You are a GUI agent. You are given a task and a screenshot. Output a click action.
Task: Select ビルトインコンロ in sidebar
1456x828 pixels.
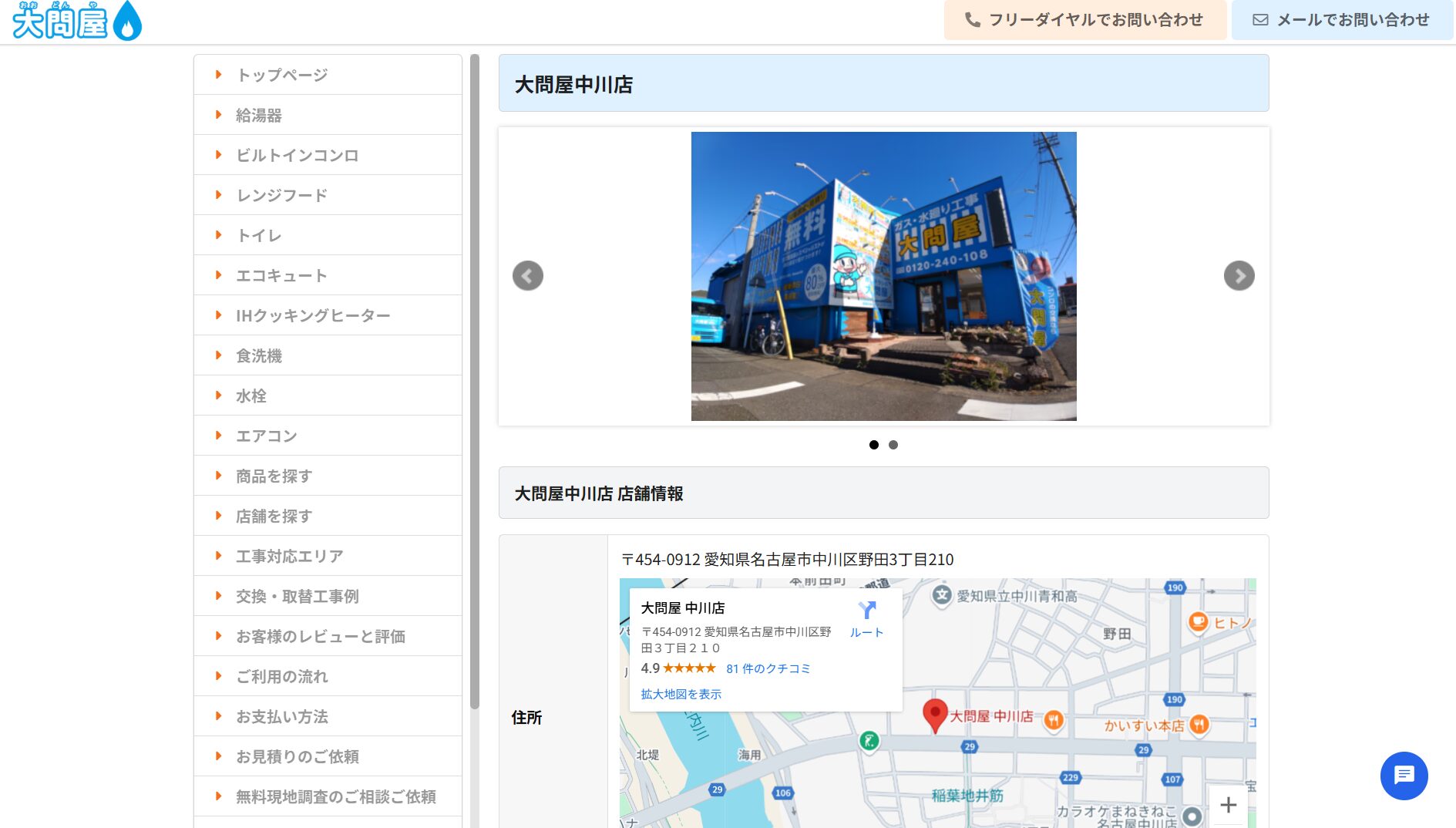pos(328,155)
